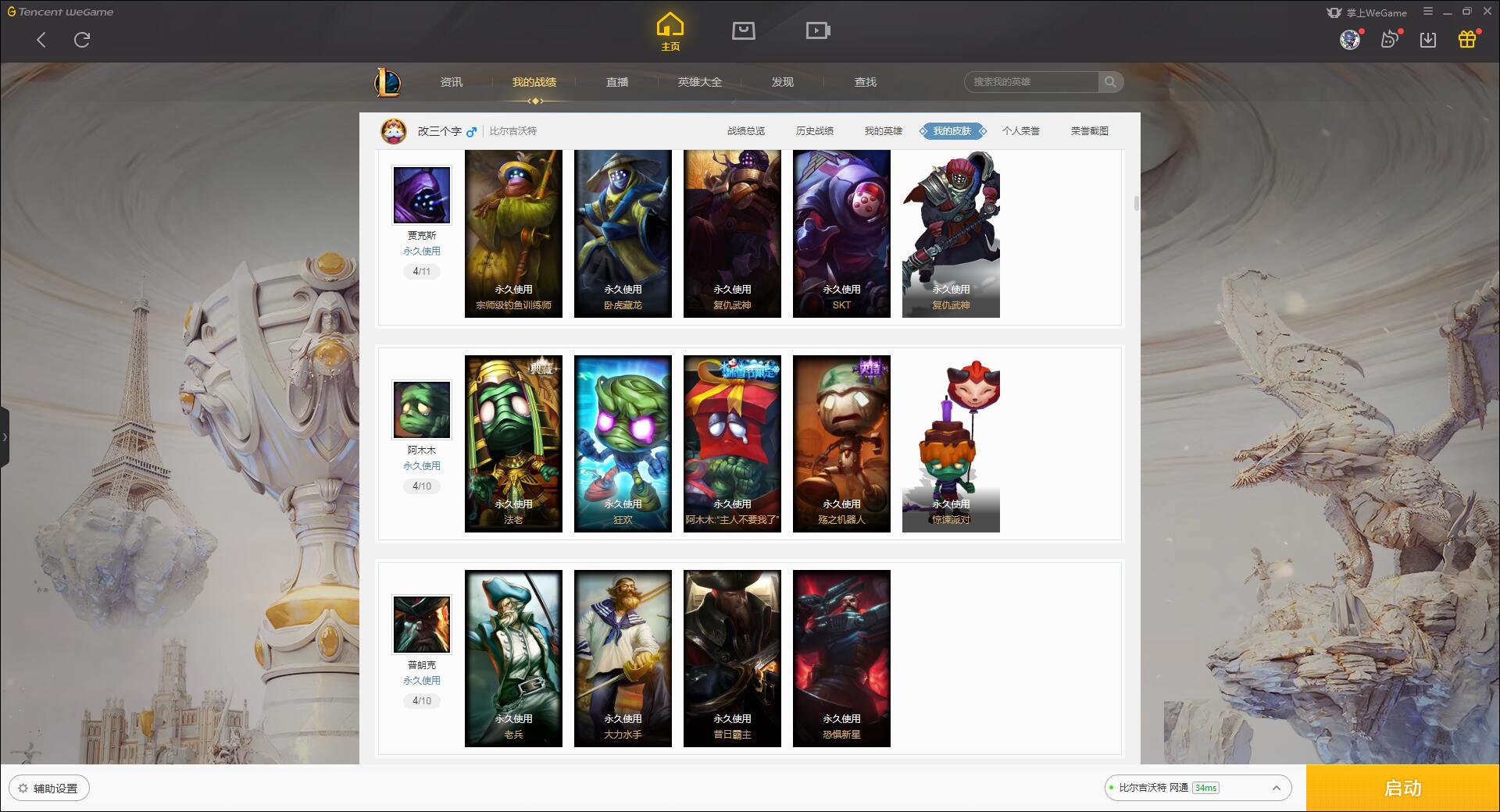1500x812 pixels.
Task: Open the Jax SKT skin card
Action: coord(841,234)
